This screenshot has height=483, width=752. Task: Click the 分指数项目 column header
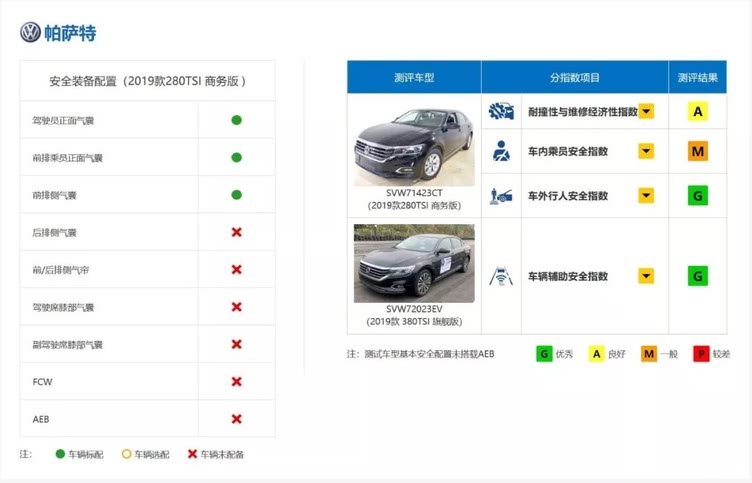[x=575, y=77]
